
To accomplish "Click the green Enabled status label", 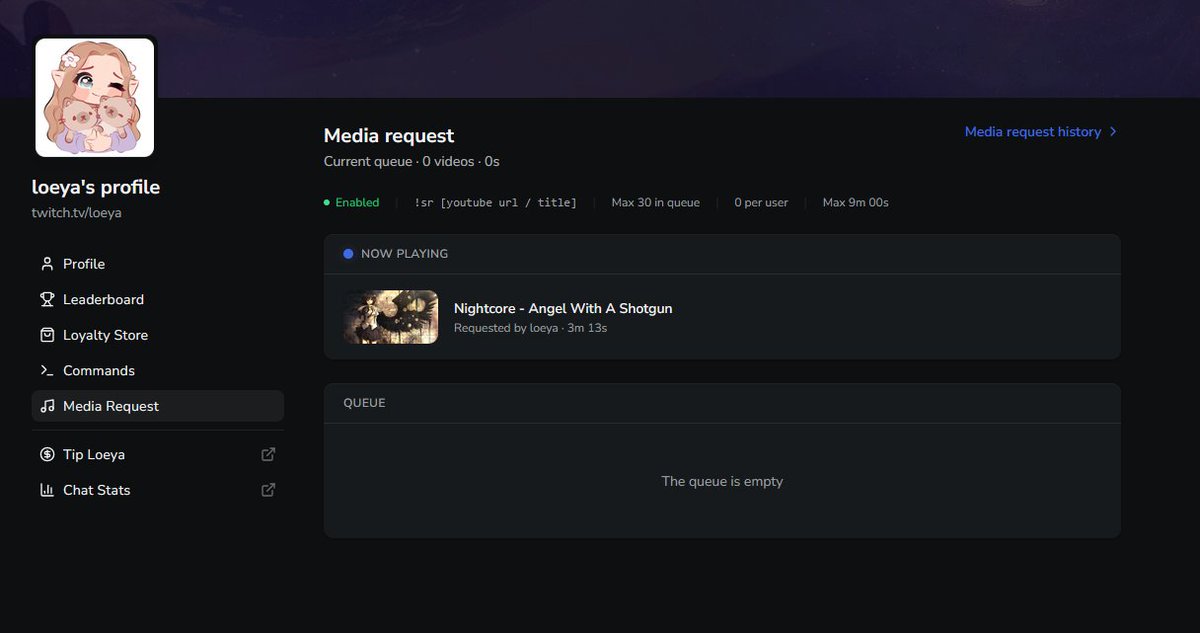I will coord(357,202).
